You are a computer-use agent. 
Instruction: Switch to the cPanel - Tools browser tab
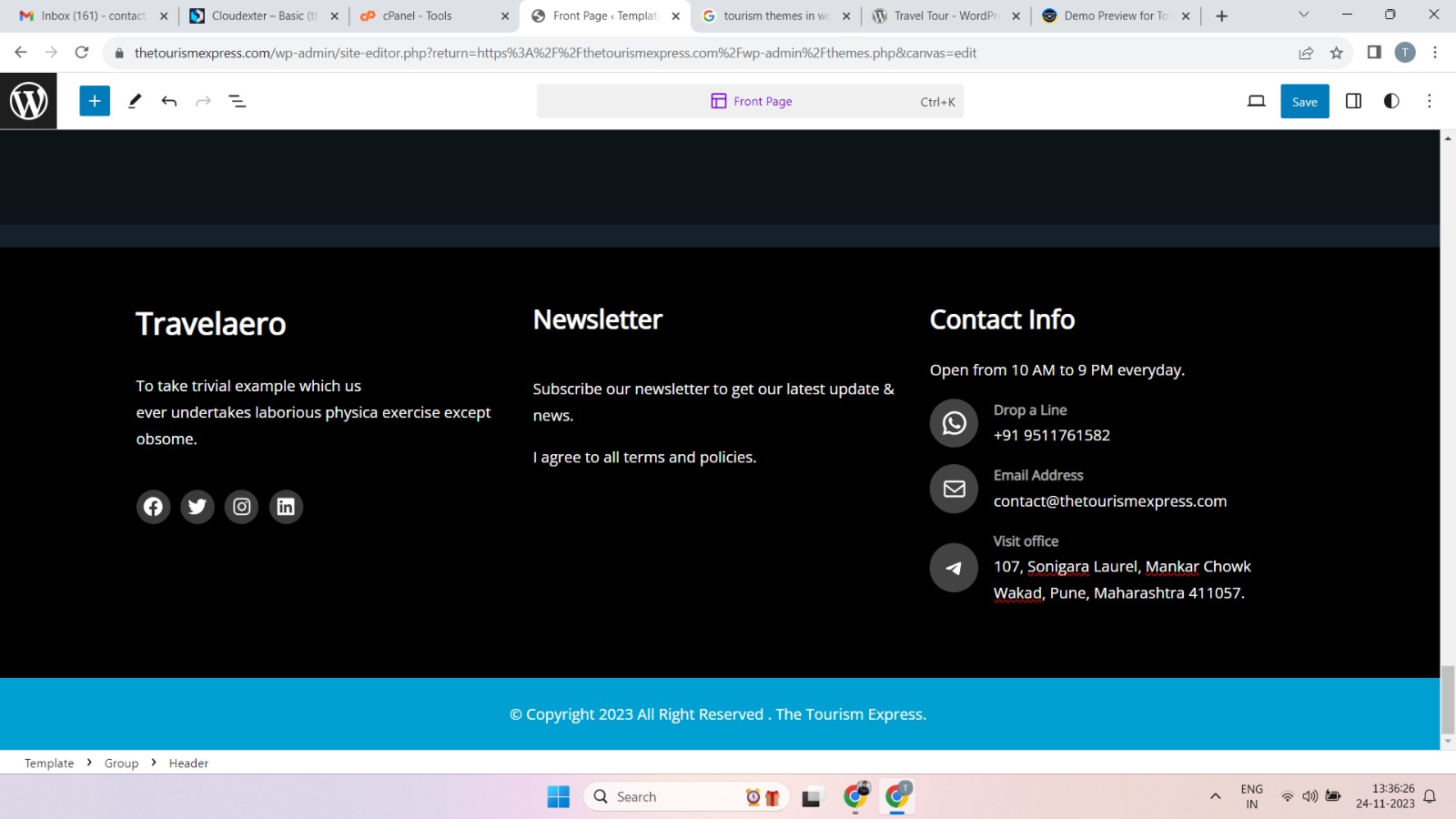click(426, 15)
